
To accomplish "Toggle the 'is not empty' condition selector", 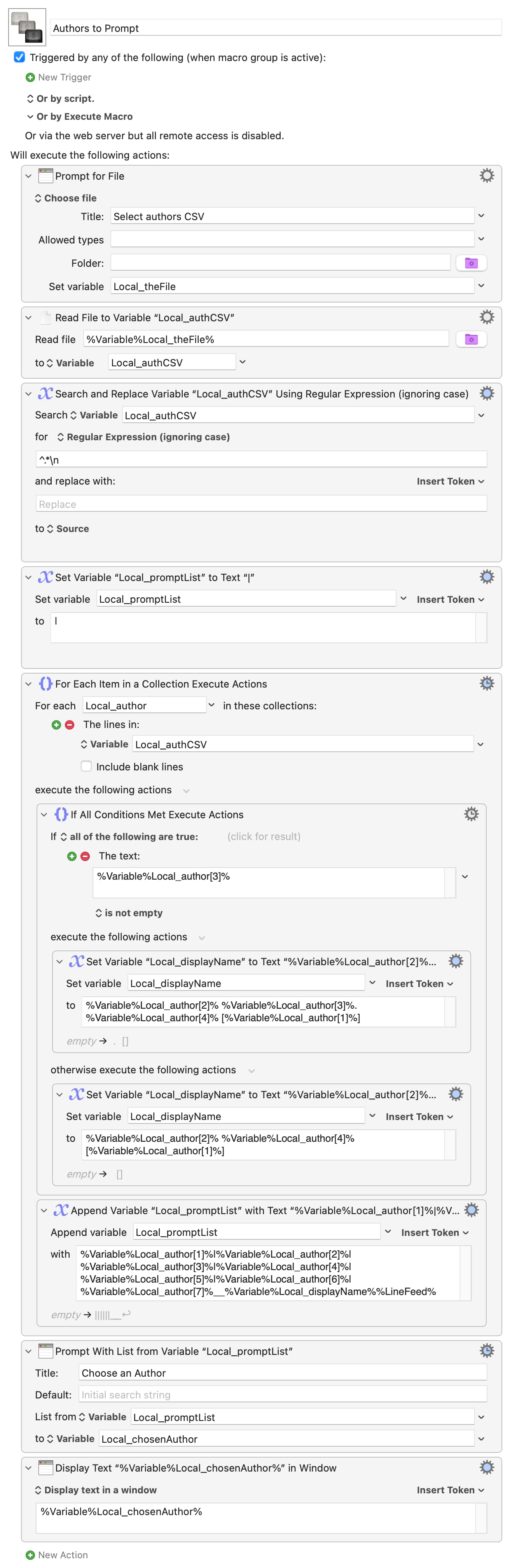I will (129, 912).
